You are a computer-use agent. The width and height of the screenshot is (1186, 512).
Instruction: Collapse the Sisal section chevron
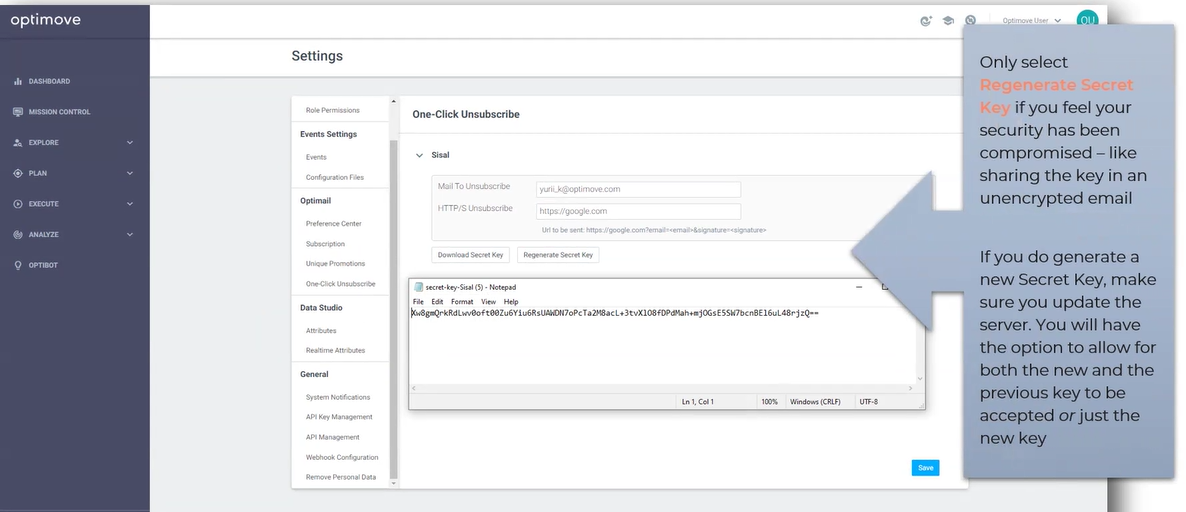(419, 155)
